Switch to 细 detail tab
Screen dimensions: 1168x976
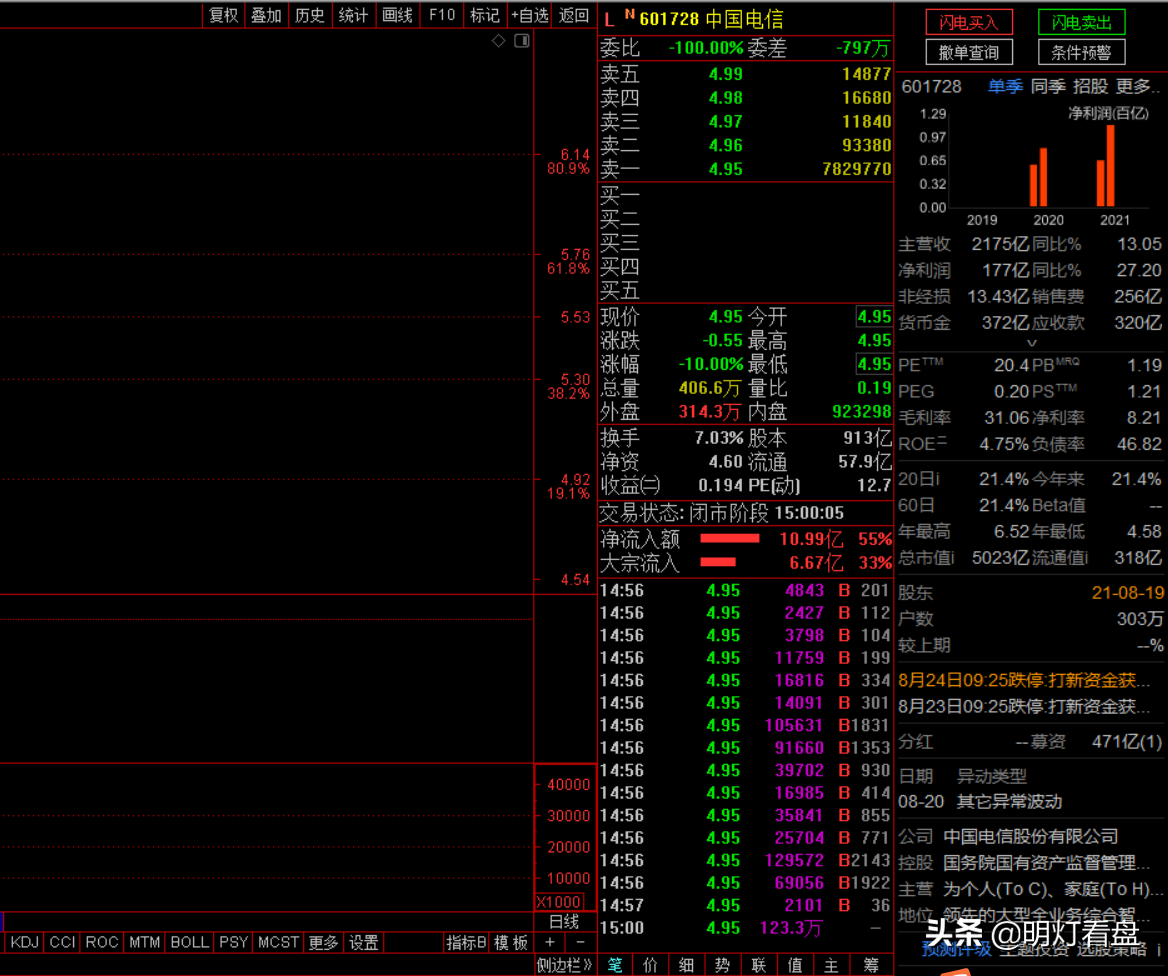(x=686, y=965)
